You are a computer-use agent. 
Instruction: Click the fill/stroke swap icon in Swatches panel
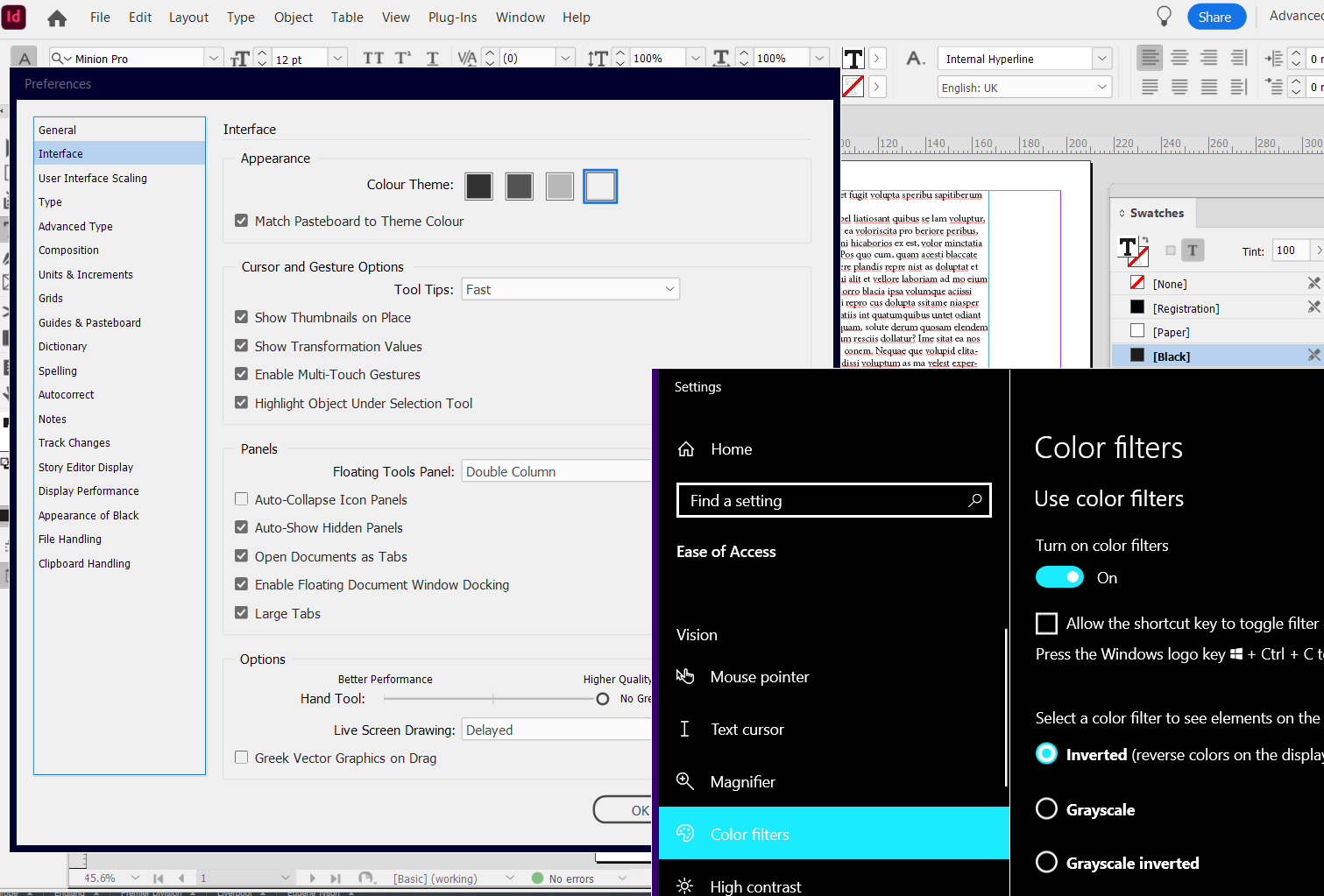(1145, 239)
